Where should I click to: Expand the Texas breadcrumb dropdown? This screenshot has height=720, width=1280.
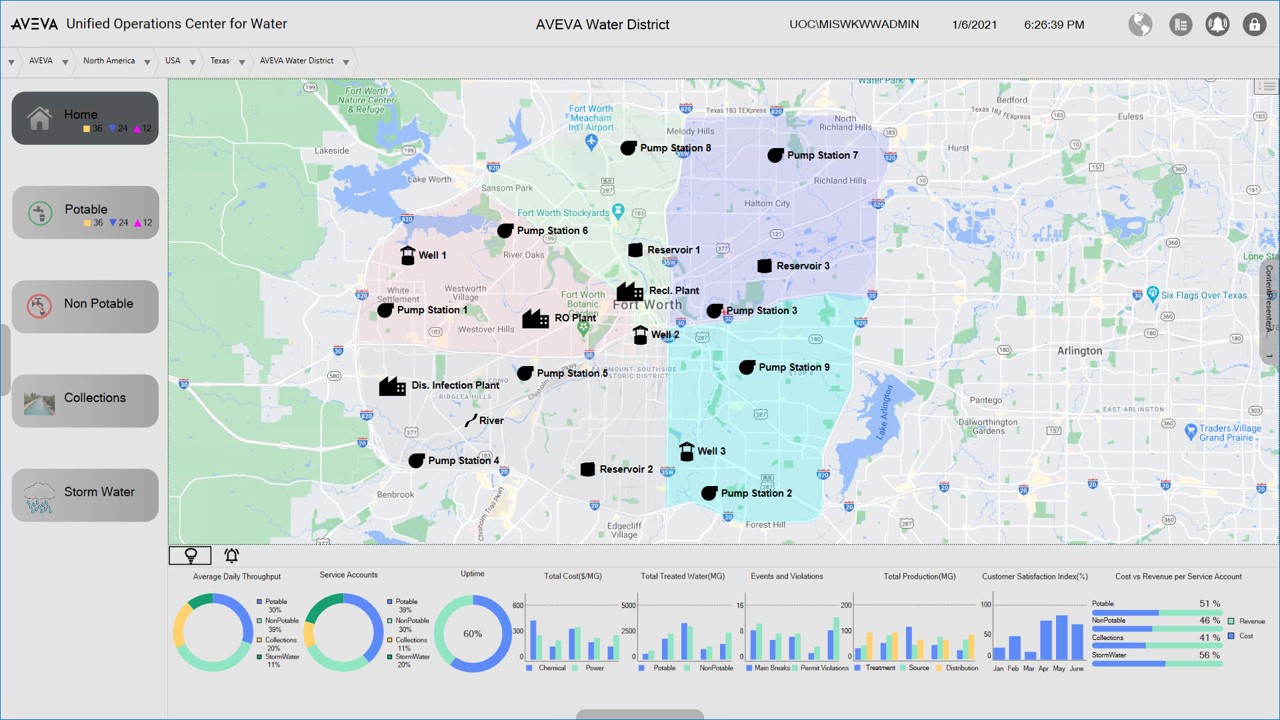coord(240,61)
